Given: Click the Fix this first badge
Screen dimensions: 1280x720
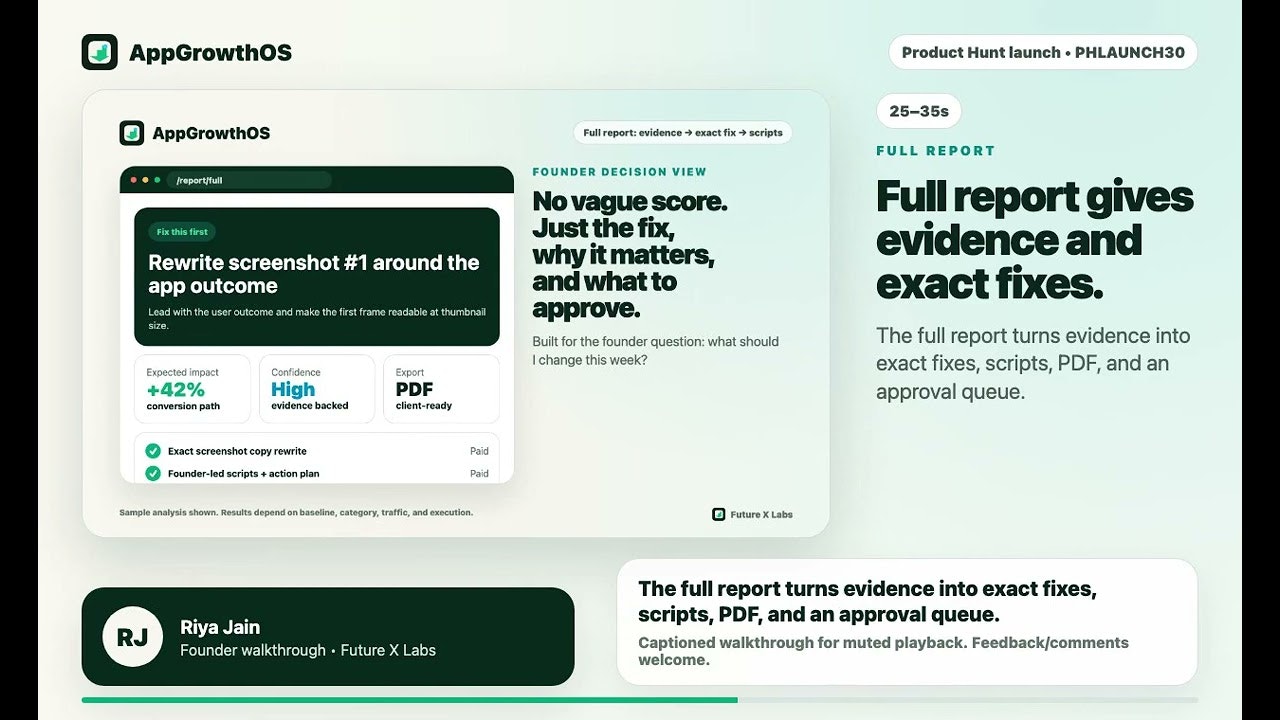Looking at the screenshot, I should coord(182,232).
